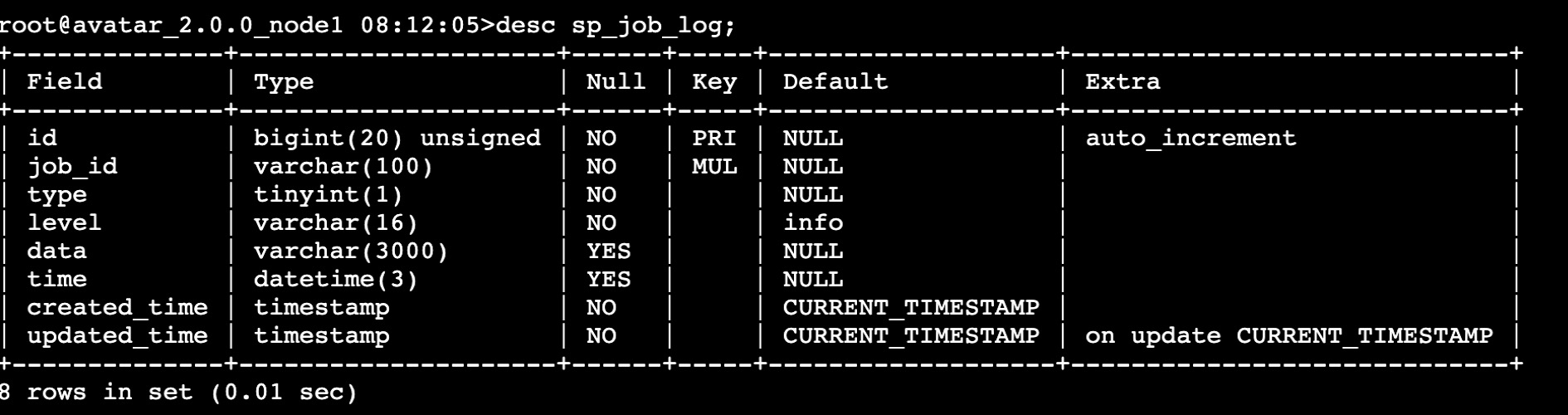1568x415 pixels.
Task: Select the job_id field name
Action: pyautogui.click(x=72, y=167)
